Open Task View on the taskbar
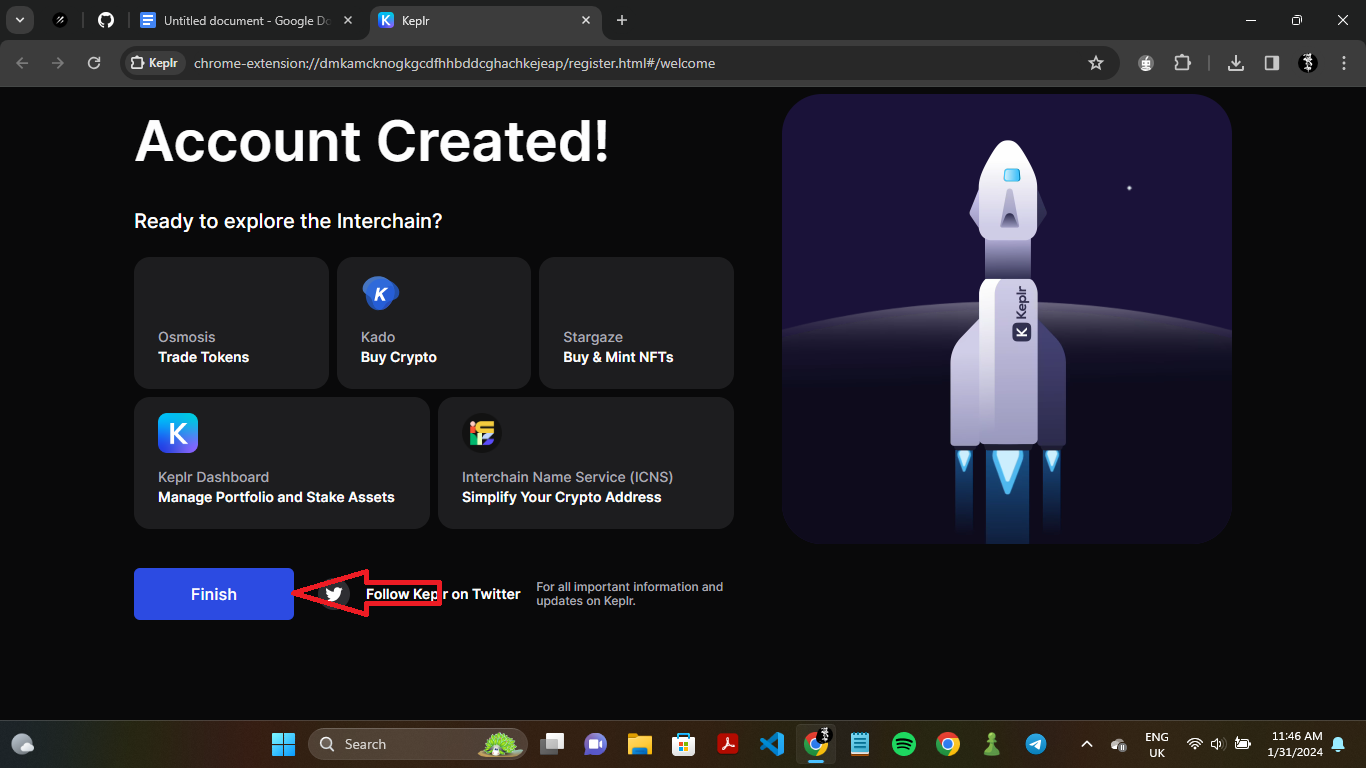Image resolution: width=1366 pixels, height=768 pixels. (x=552, y=744)
